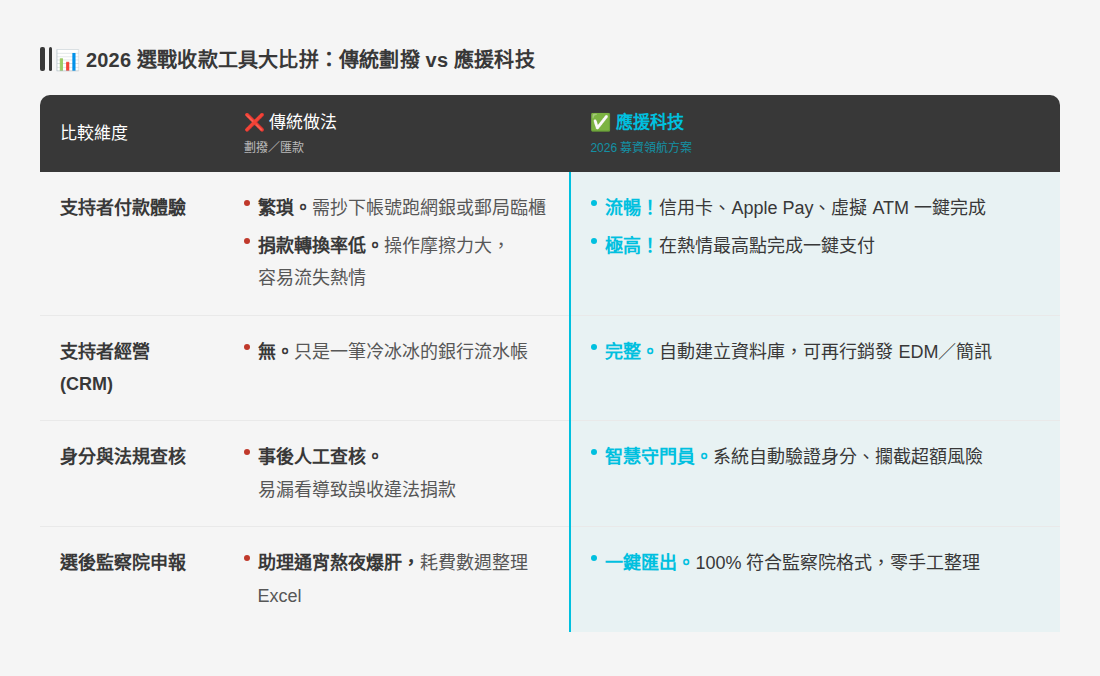
Task: Click the 比較維度 column header
Action: tap(94, 133)
